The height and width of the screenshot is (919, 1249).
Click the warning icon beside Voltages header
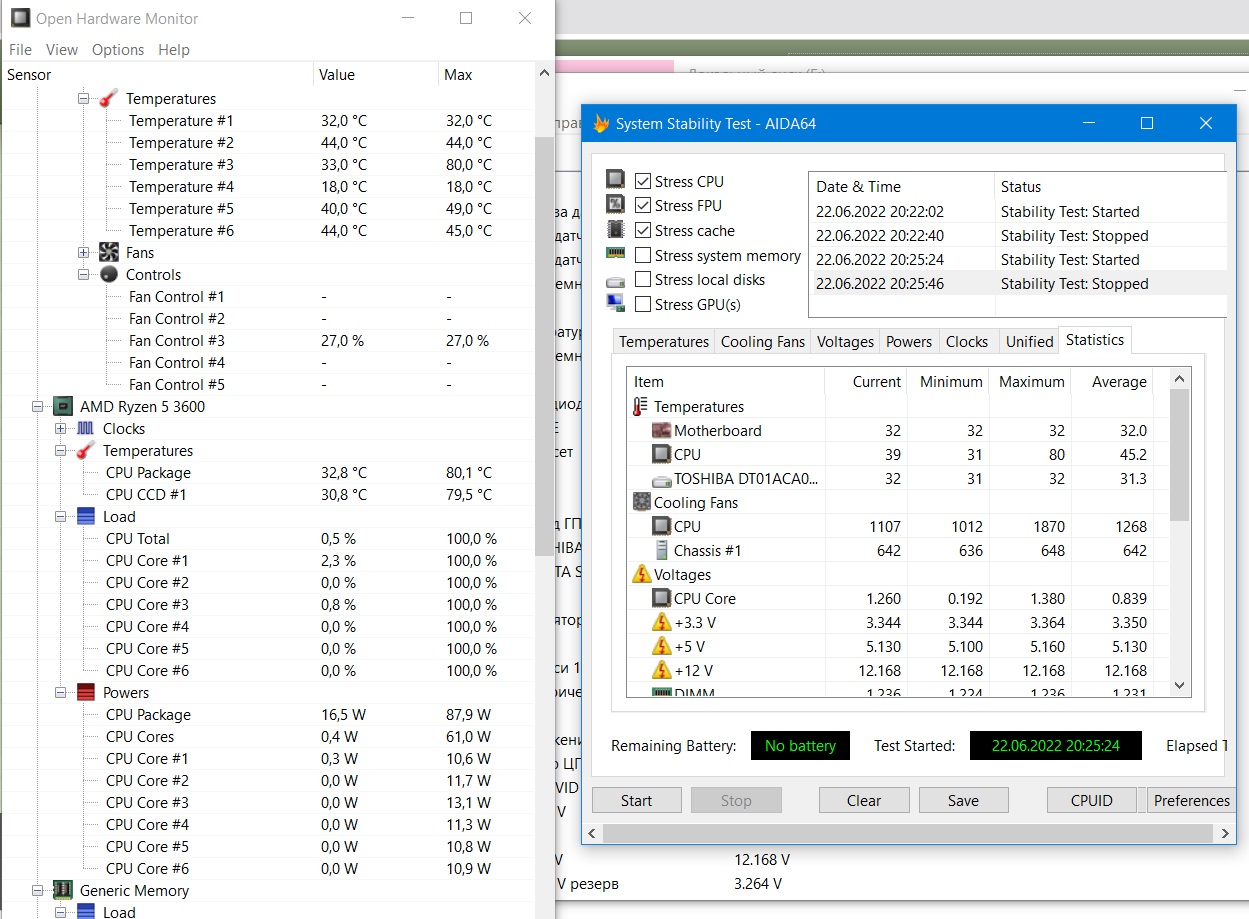[x=641, y=575]
